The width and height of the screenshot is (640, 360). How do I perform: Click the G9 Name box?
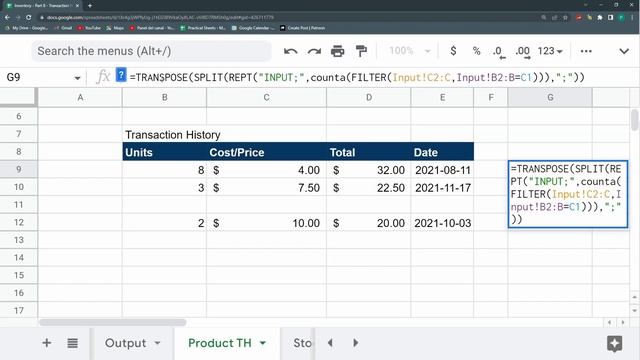(39, 77)
